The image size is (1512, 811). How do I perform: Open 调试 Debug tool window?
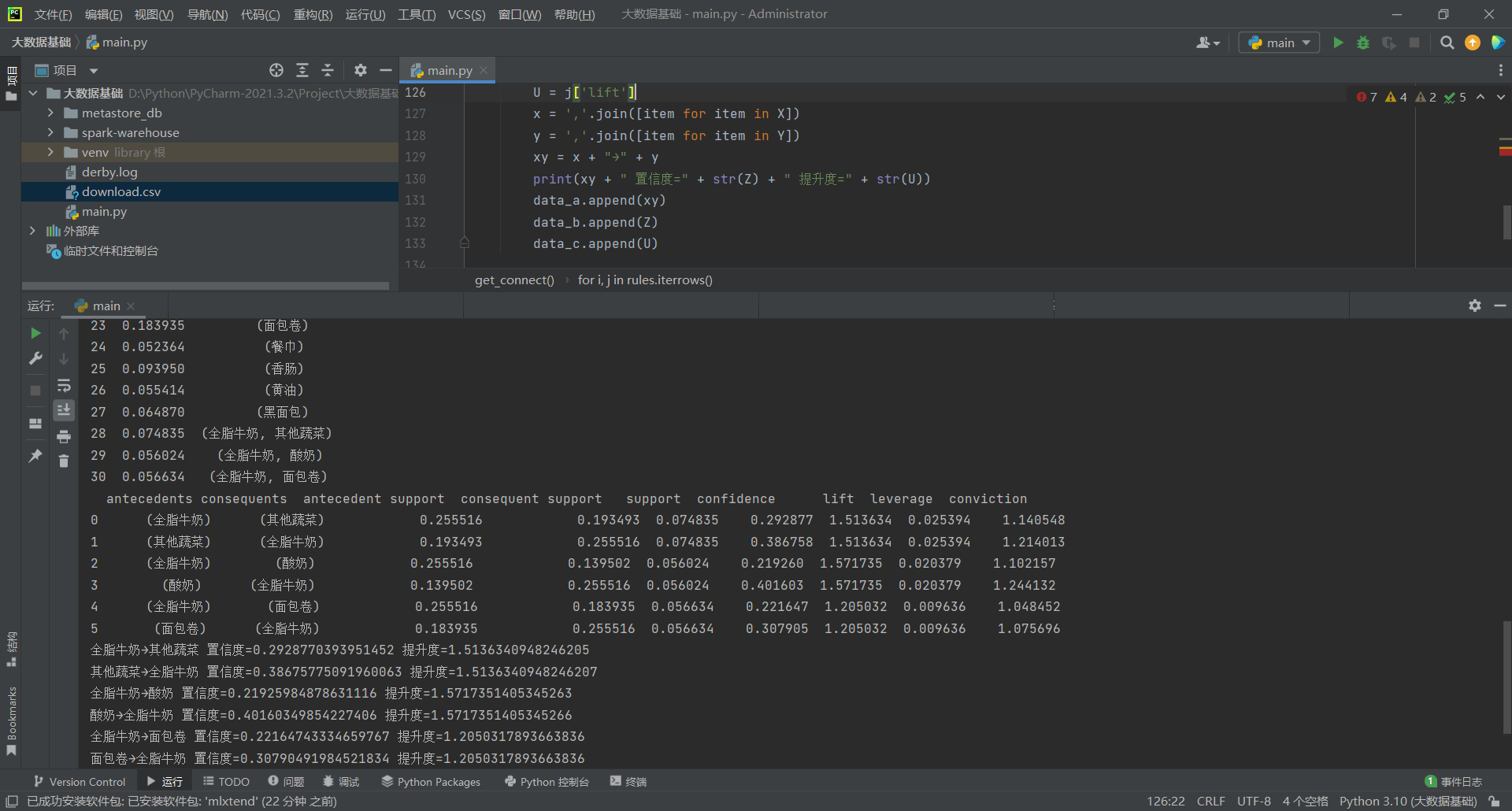(x=341, y=782)
